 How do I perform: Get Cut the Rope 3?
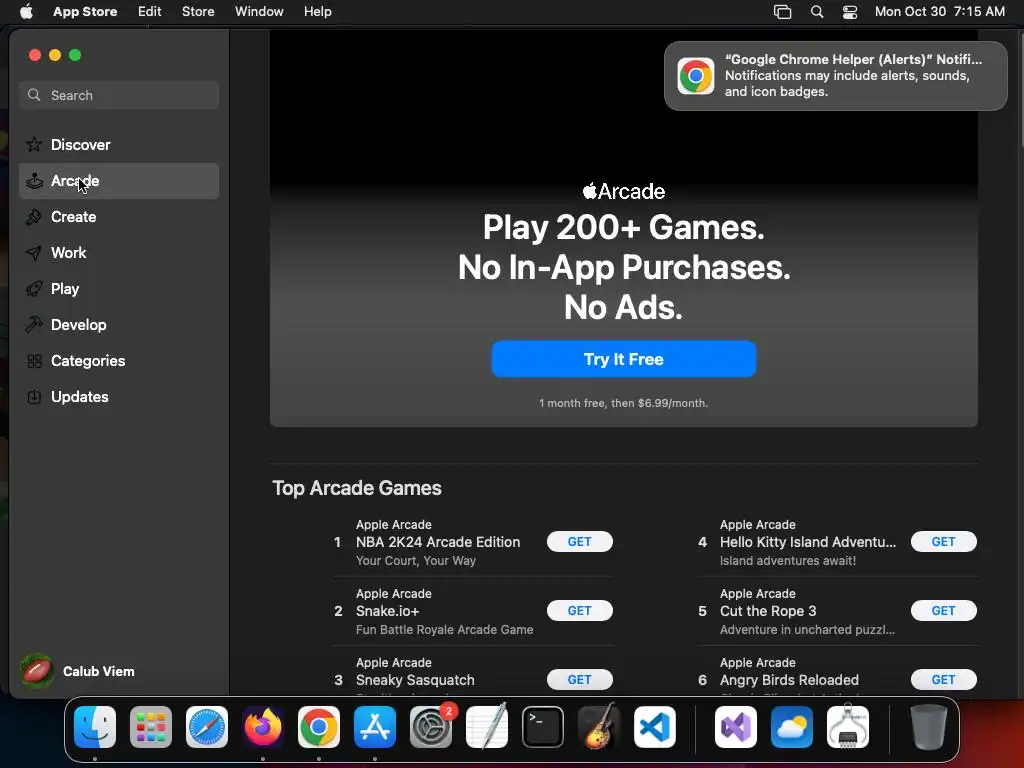pyautogui.click(x=943, y=611)
